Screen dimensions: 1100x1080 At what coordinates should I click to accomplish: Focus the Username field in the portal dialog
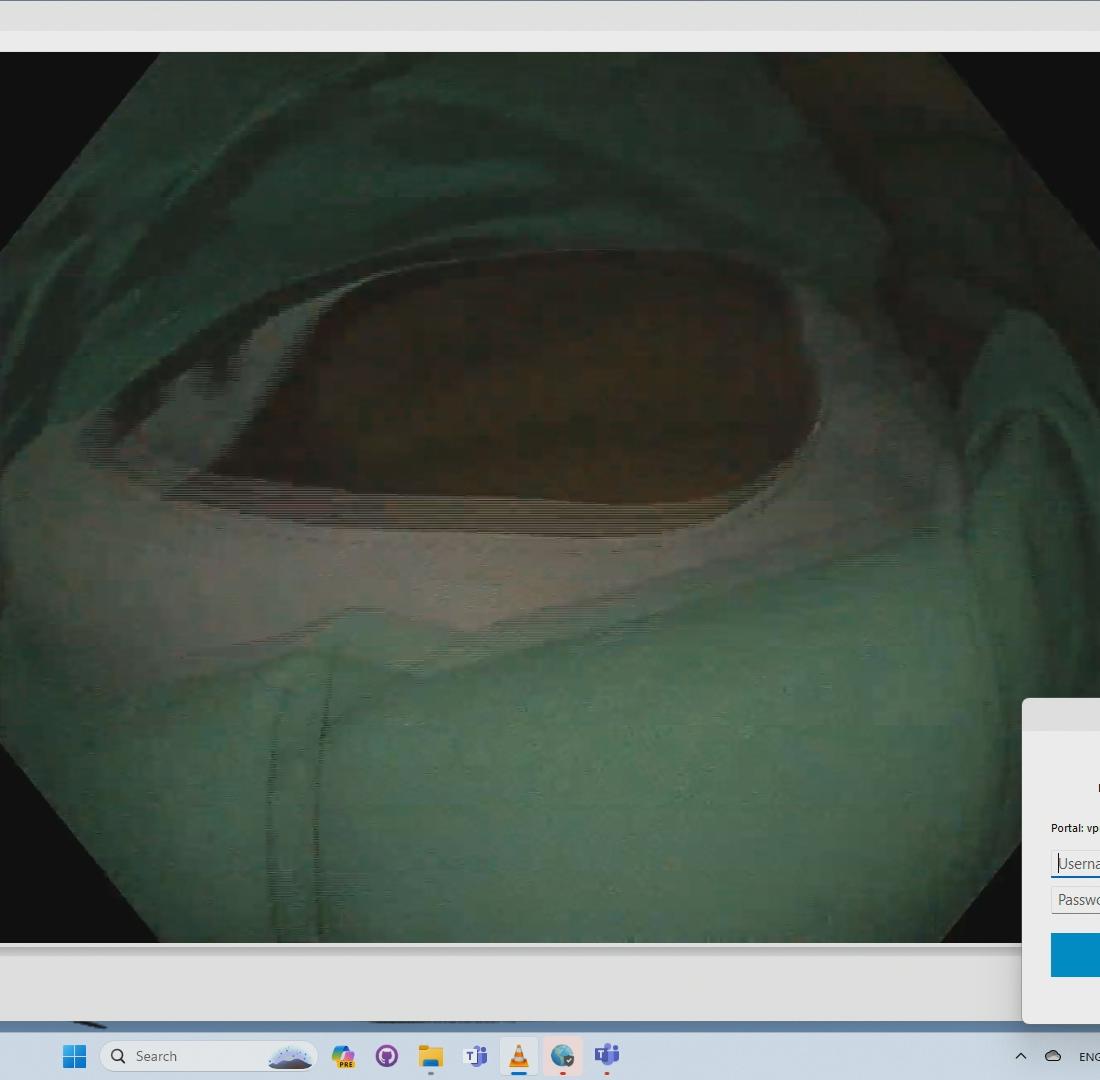1075,863
